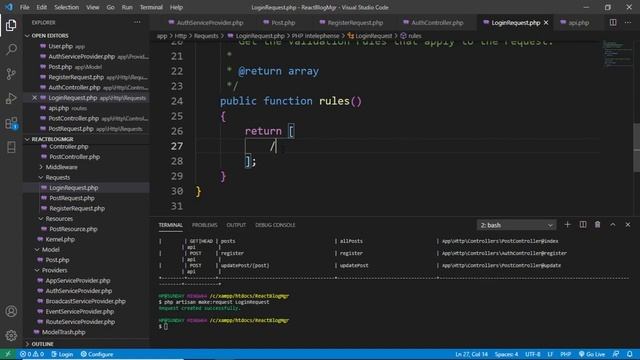This screenshot has height=360, width=640.
Task: Close the LoginRequest.php editor tab
Action: coord(546,22)
